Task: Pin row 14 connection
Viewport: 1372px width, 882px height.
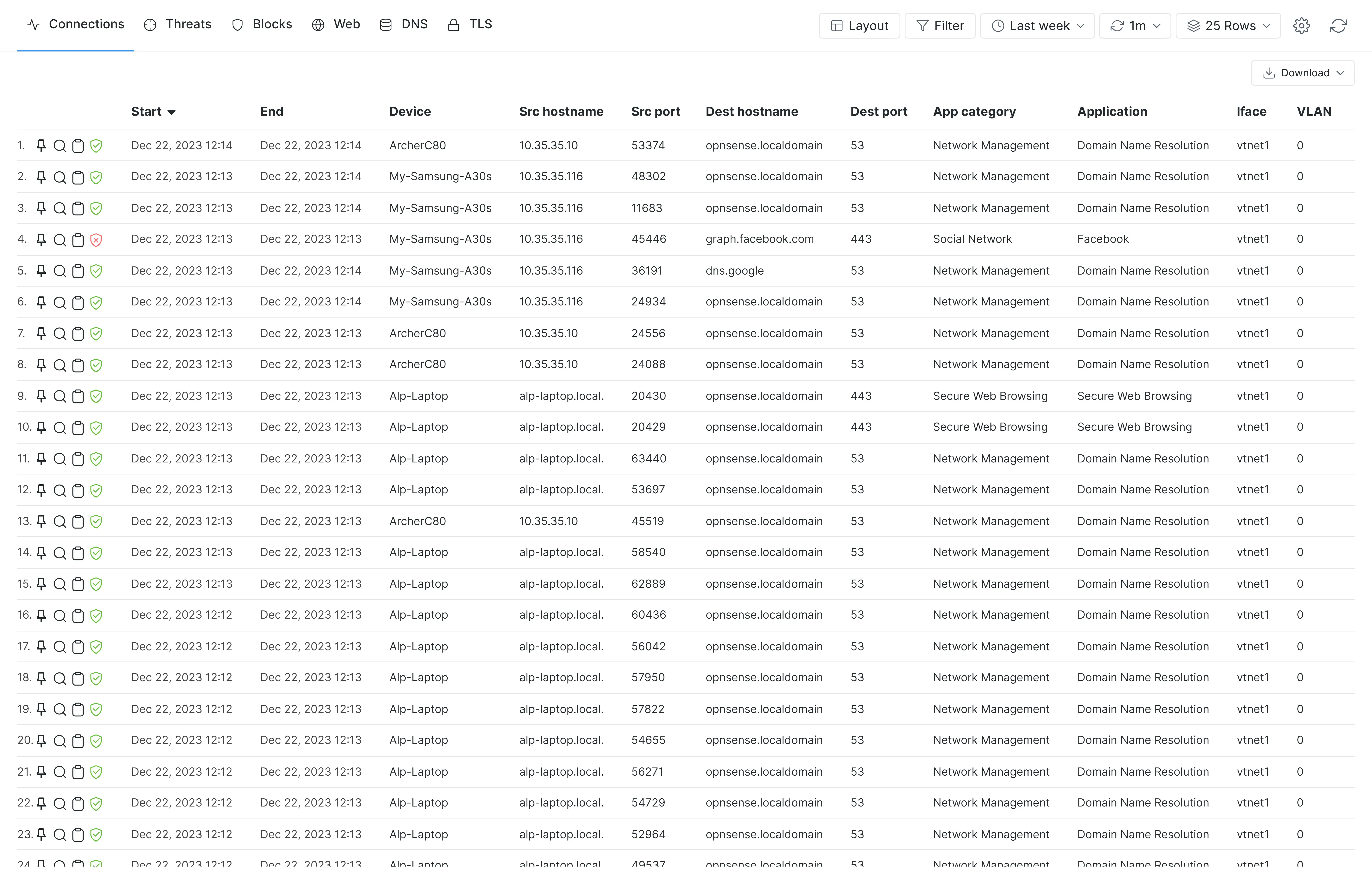Action: pos(41,553)
